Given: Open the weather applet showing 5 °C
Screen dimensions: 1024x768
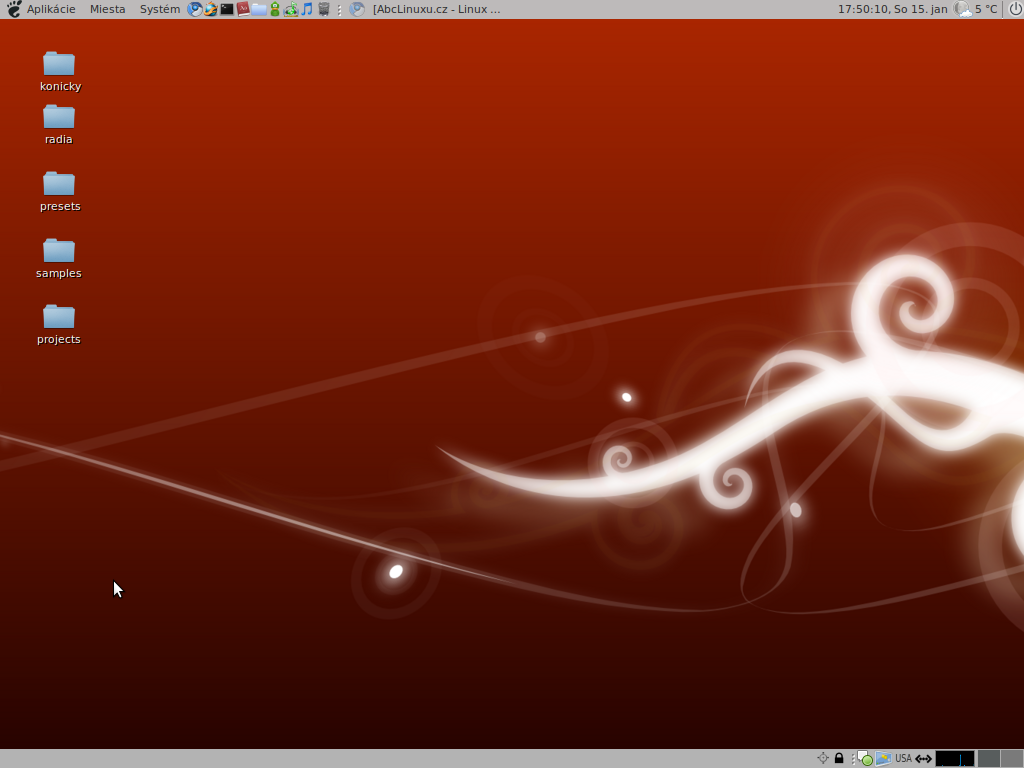Looking at the screenshot, I should point(976,9).
